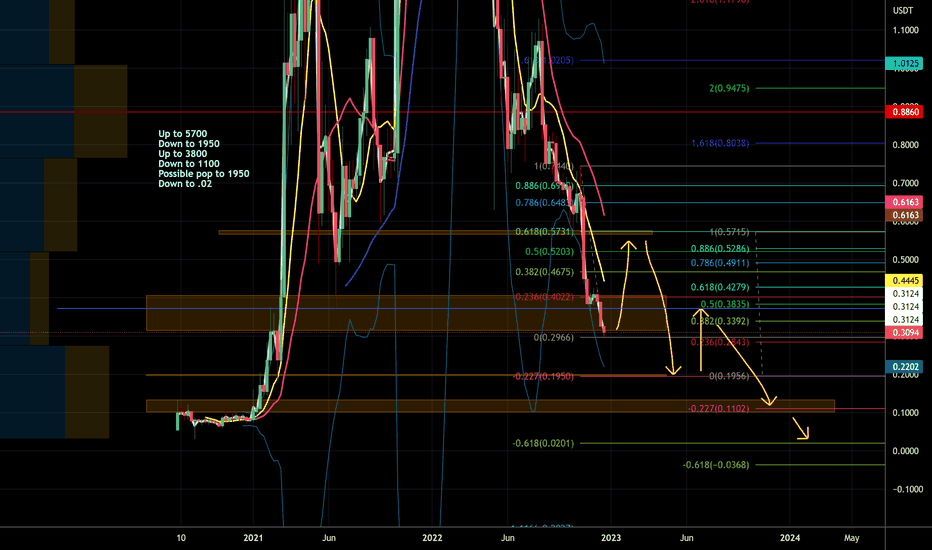
Task: Click the 0.1000 price axis value
Action: pos(905,413)
